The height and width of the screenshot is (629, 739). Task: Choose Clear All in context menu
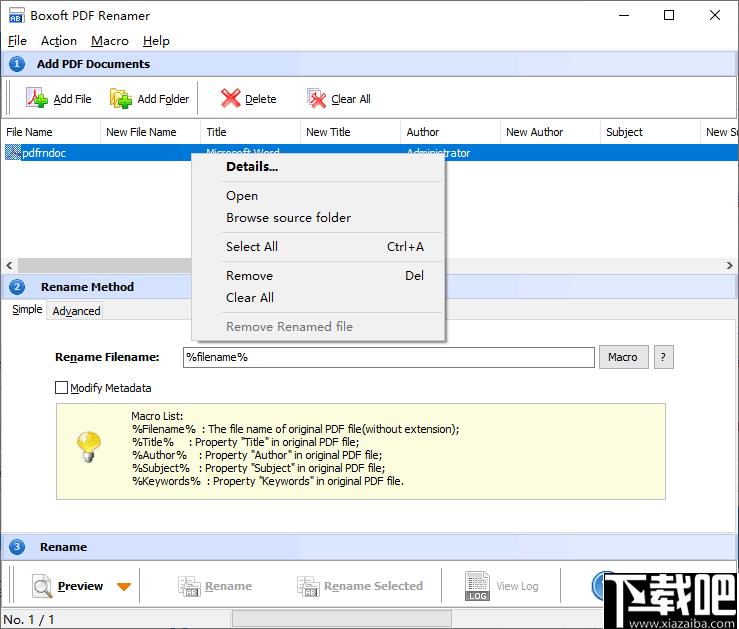[x=318, y=297]
